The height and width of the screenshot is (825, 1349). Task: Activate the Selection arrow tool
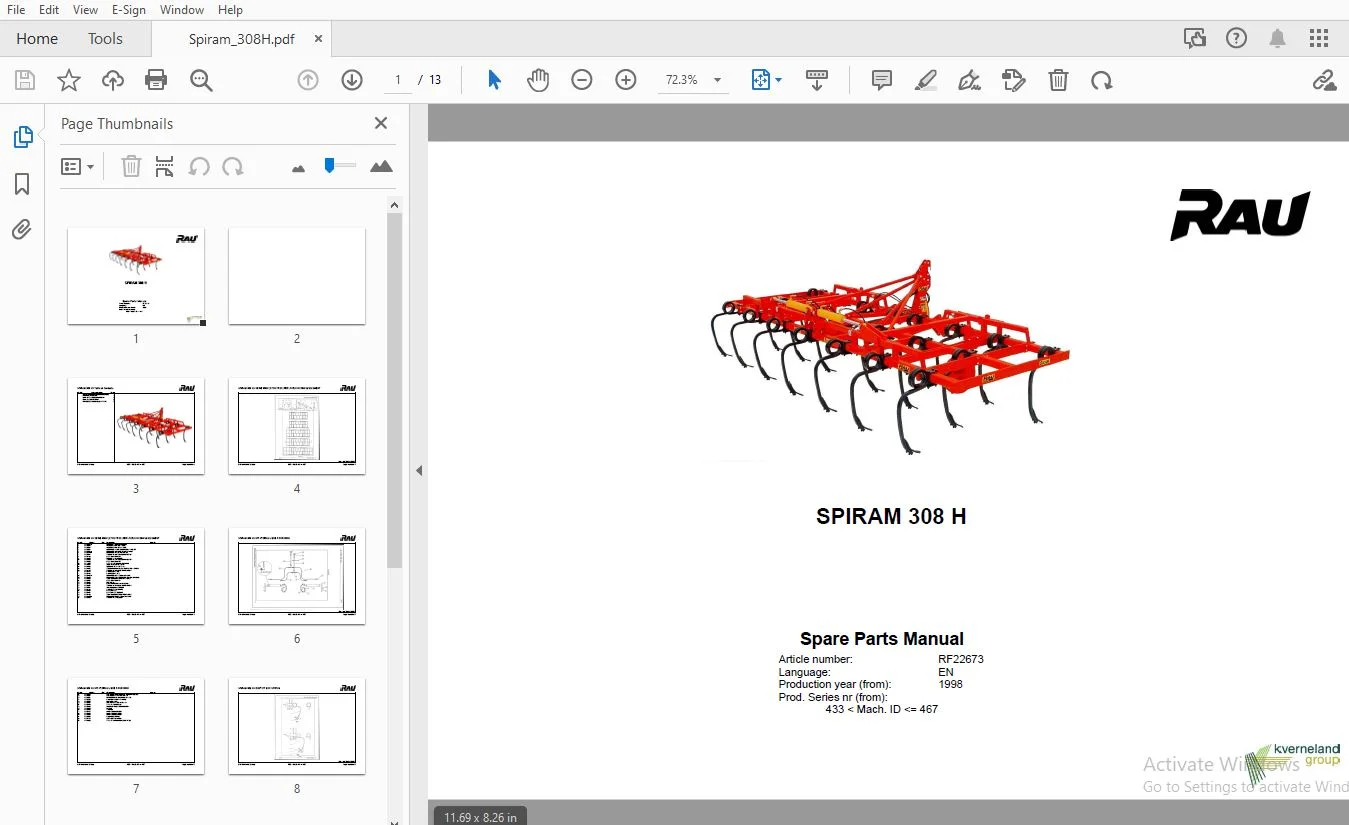click(494, 80)
